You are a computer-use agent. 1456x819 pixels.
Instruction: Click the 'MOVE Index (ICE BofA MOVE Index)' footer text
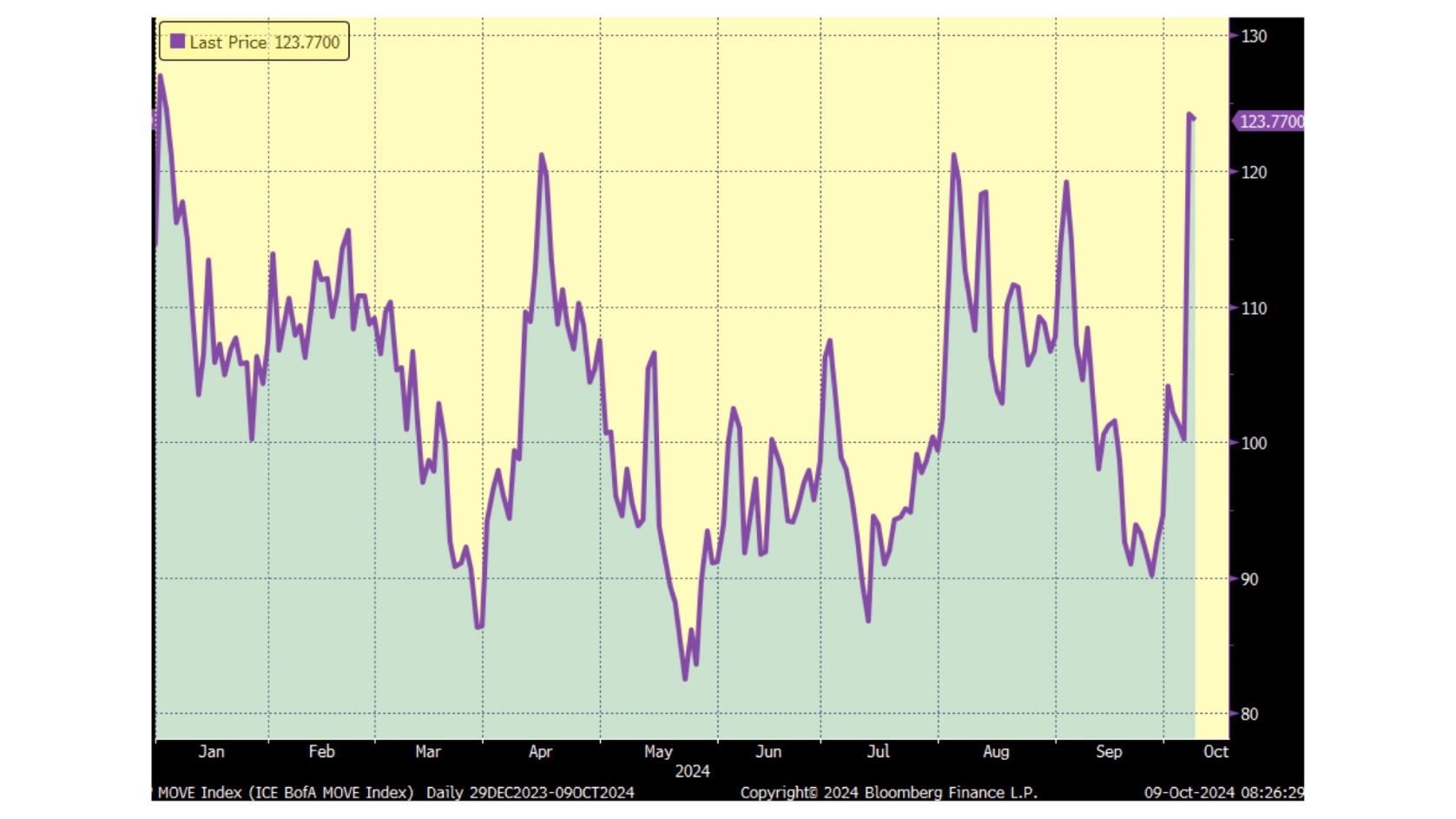pyautogui.click(x=286, y=792)
